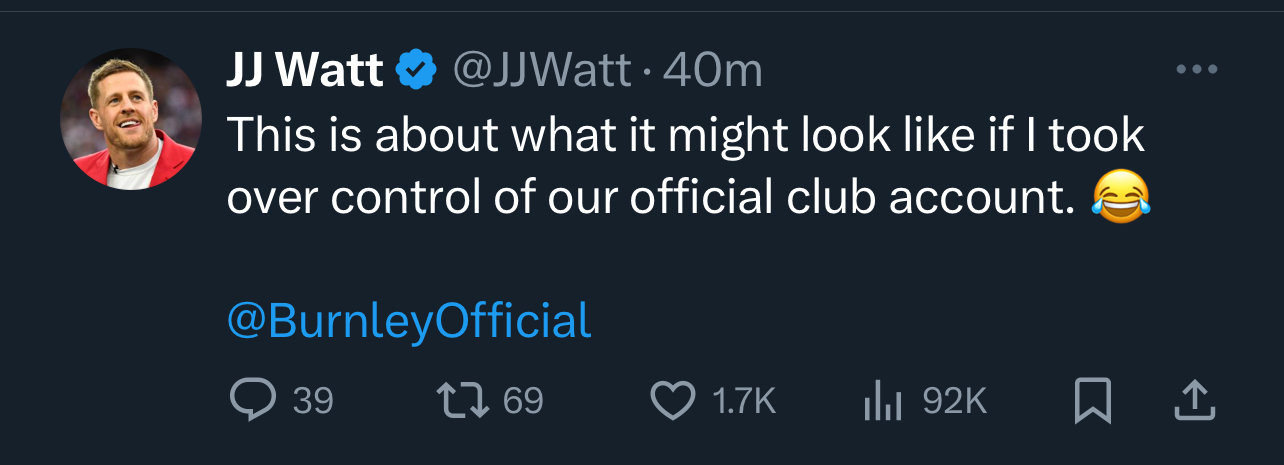Open the three-dot more options menu
The image size is (1284, 465).
(x=1197, y=70)
